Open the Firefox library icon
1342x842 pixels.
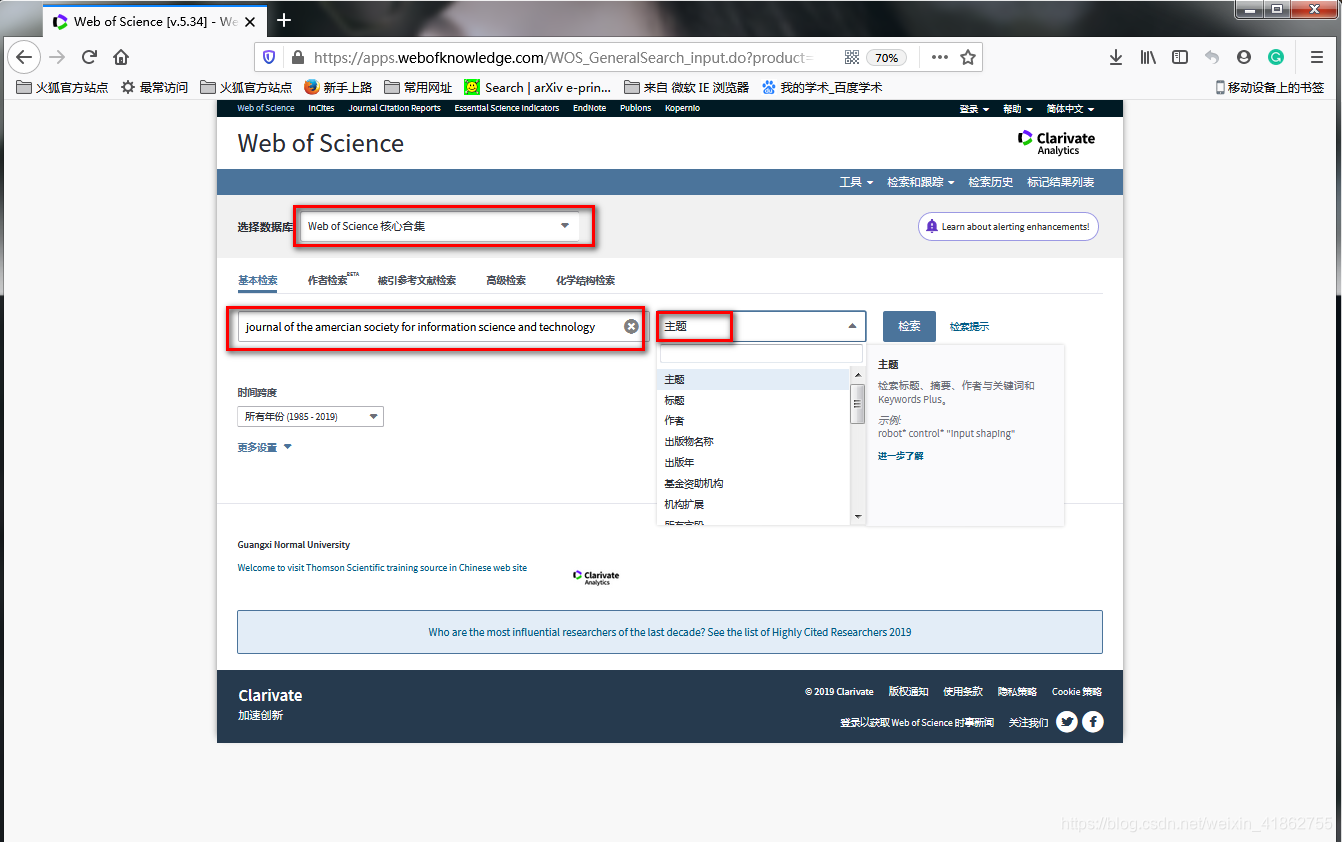pyautogui.click(x=1148, y=57)
